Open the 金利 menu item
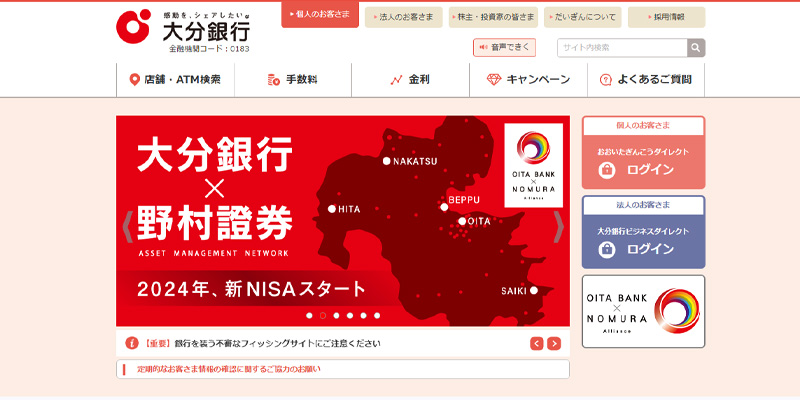This screenshot has height=400, width=800. (411, 80)
